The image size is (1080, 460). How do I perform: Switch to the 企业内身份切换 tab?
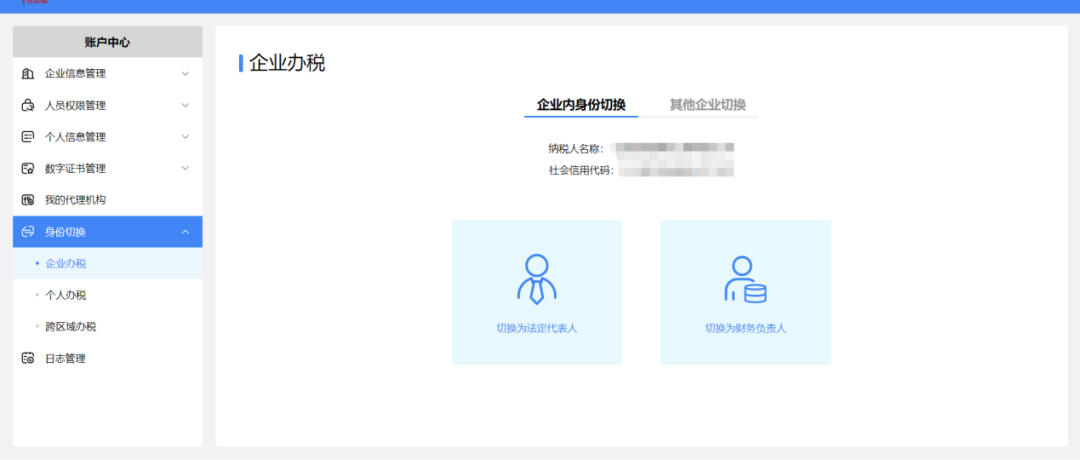(x=581, y=105)
